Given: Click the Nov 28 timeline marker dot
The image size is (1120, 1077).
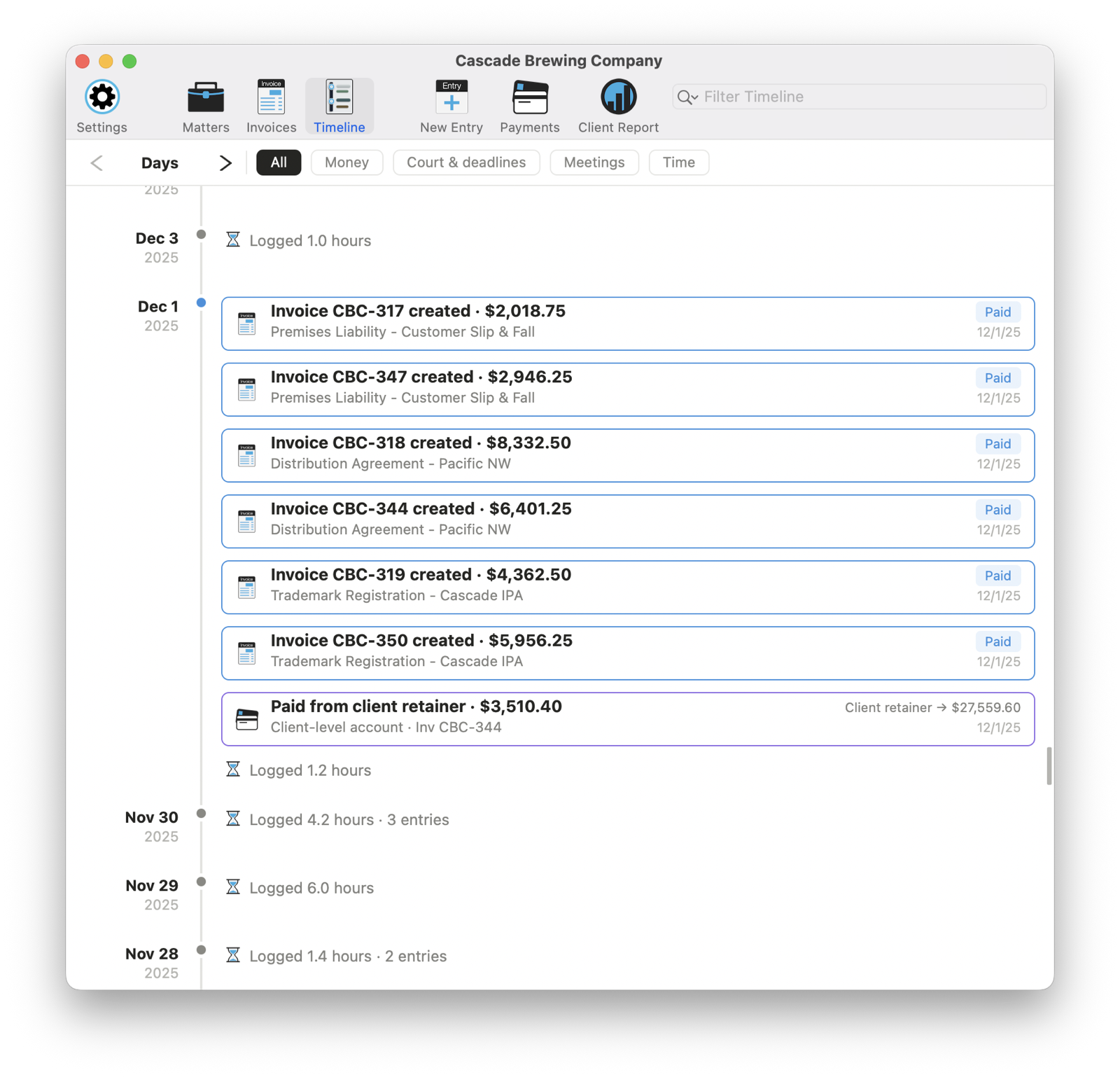Looking at the screenshot, I should coord(202,950).
